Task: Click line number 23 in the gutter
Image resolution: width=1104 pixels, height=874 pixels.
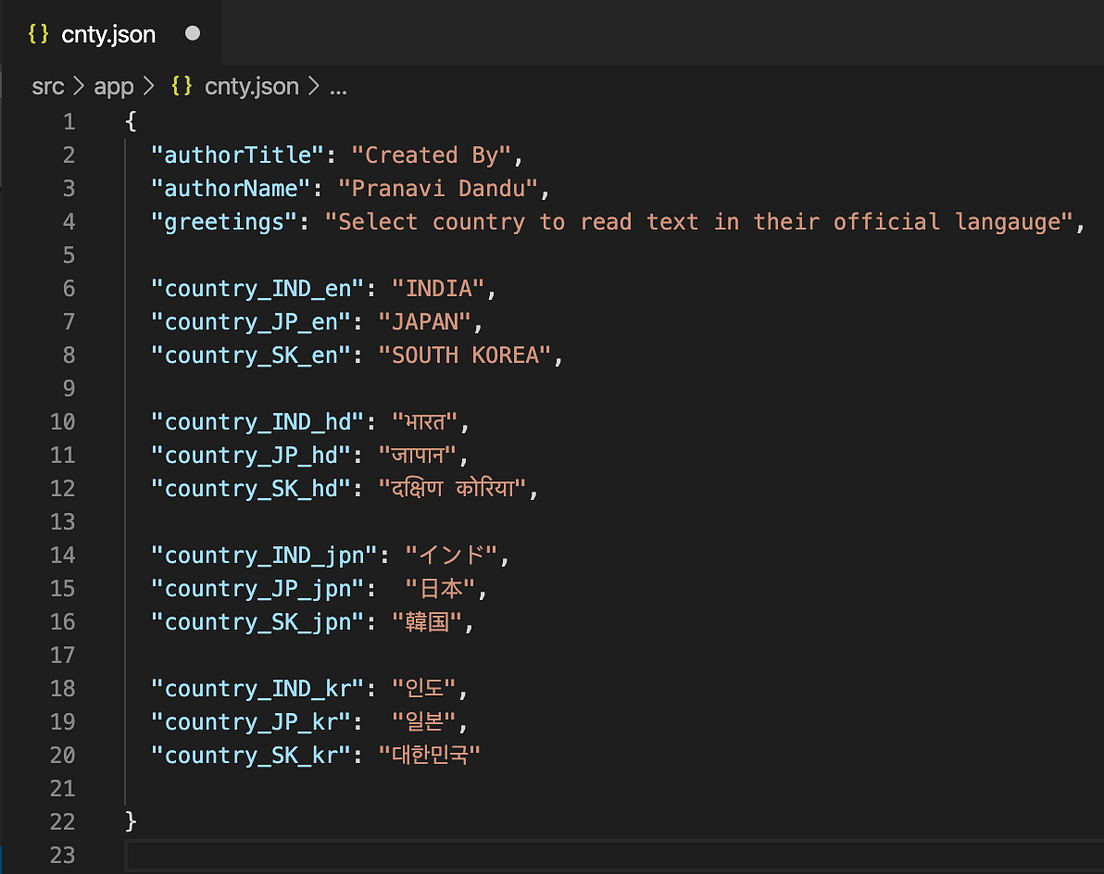Action: click(x=63, y=855)
